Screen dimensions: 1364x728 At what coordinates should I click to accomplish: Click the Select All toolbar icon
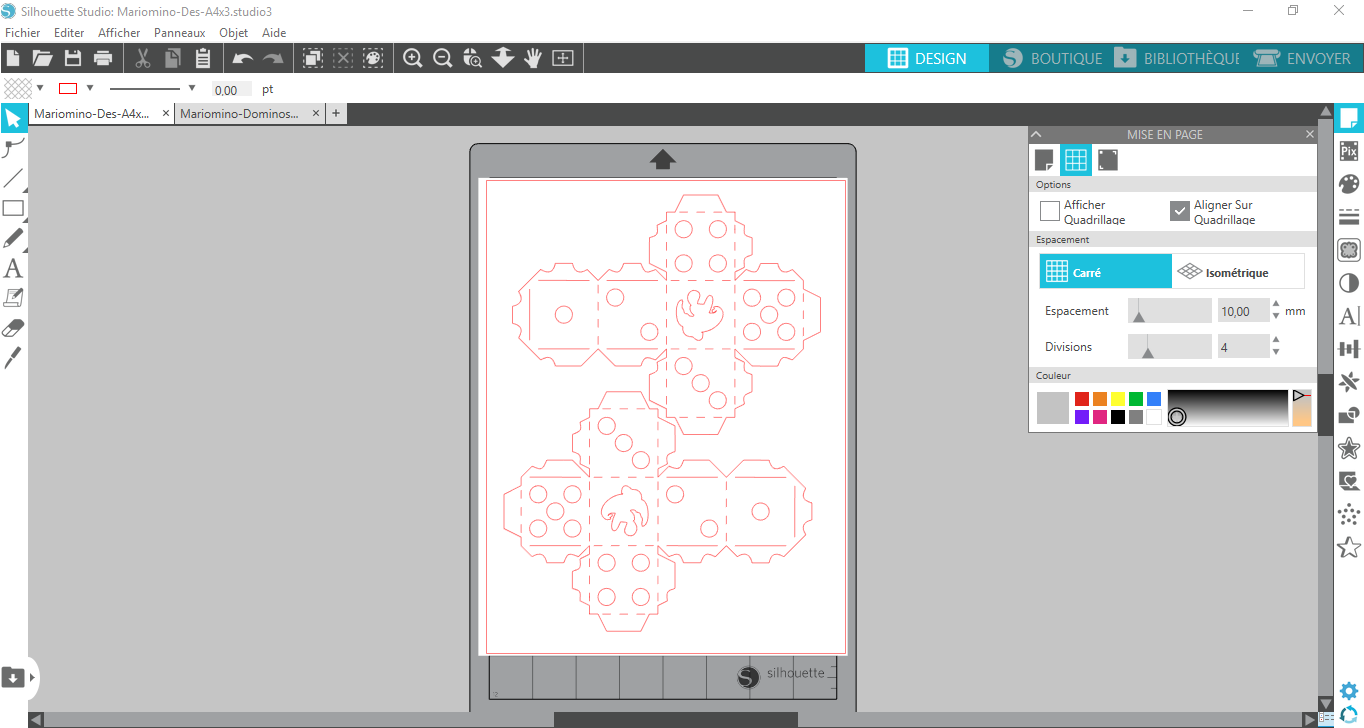click(312, 58)
